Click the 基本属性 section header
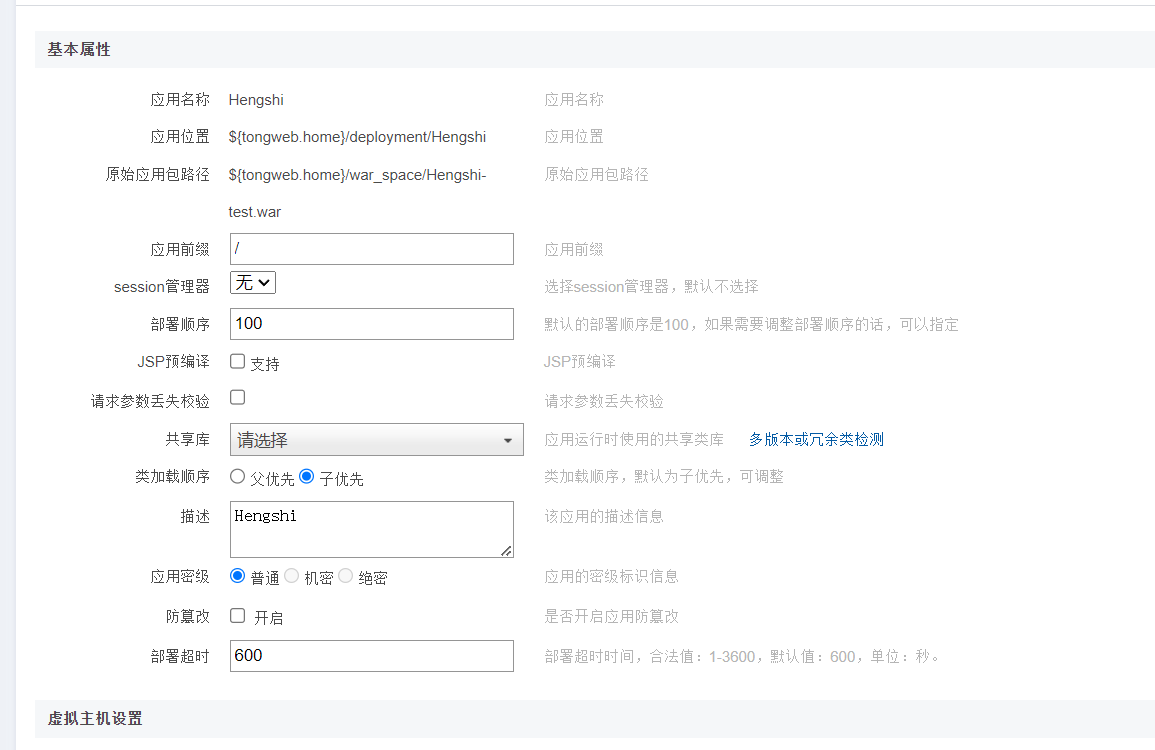Screen dimensions: 1155x750 point(80,50)
